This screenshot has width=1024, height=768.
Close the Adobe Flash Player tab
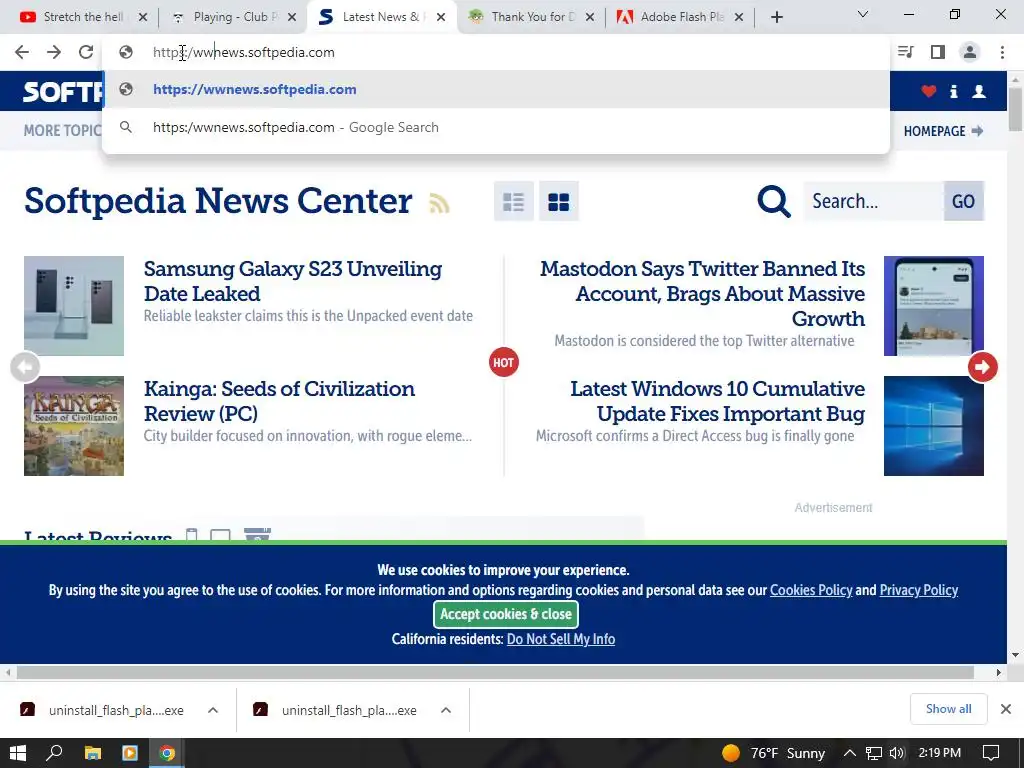[739, 17]
